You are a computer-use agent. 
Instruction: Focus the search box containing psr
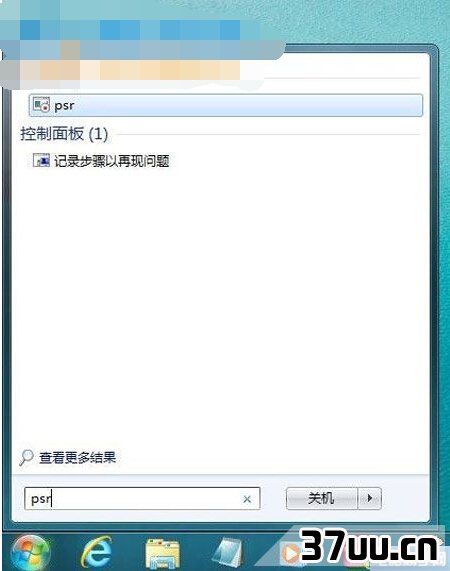(x=142, y=499)
